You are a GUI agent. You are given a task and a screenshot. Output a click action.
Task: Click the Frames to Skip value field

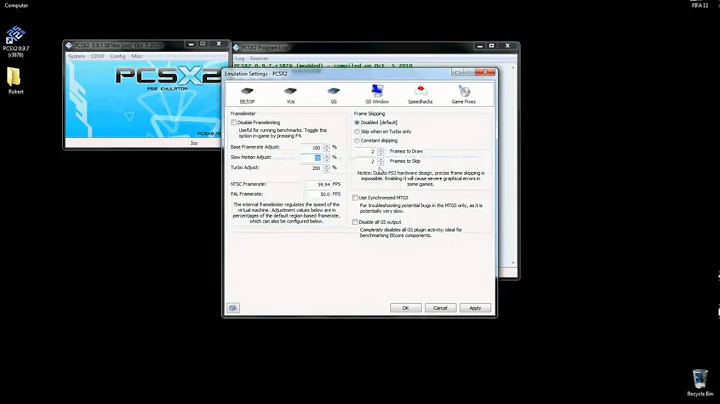(366, 161)
